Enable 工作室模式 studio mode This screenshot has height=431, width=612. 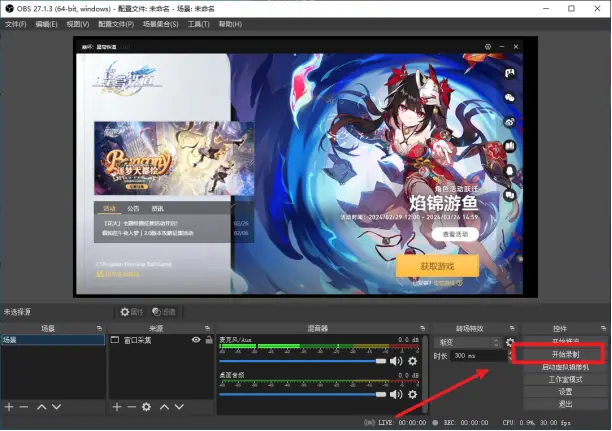pos(565,379)
